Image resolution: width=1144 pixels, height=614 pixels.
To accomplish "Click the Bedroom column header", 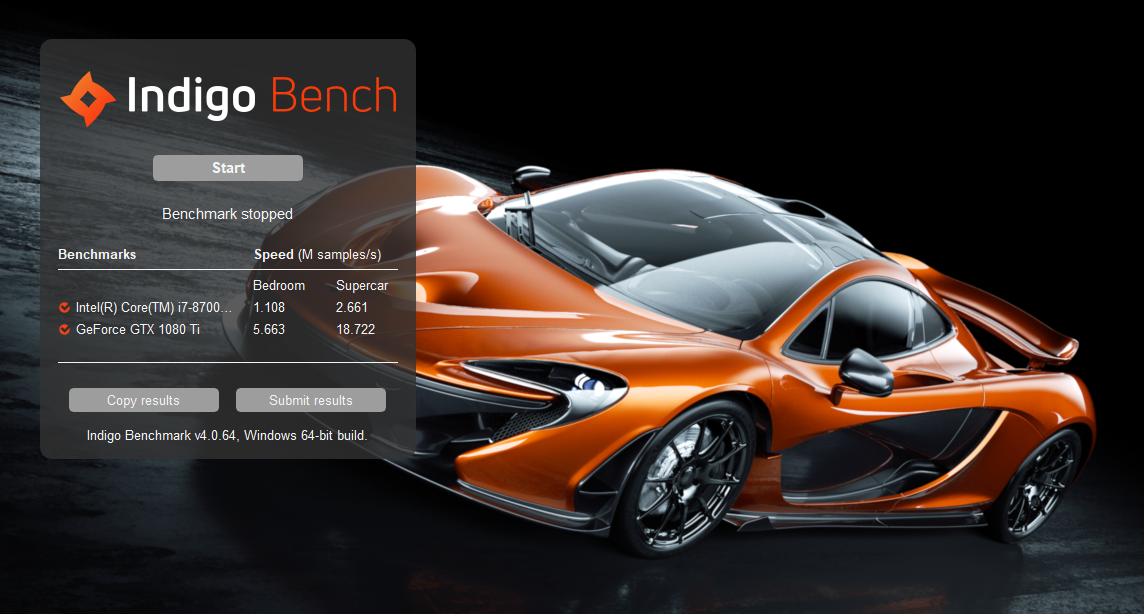I will (279, 285).
